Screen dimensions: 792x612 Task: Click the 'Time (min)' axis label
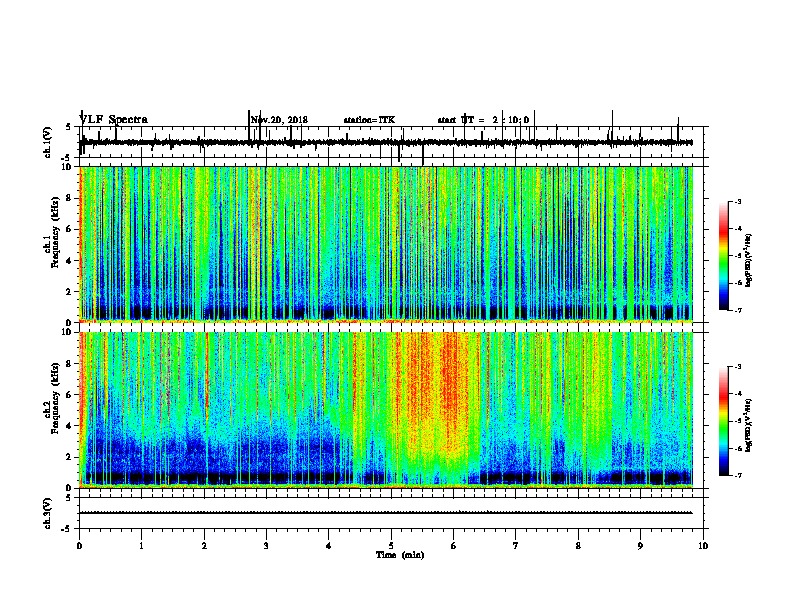400,555
